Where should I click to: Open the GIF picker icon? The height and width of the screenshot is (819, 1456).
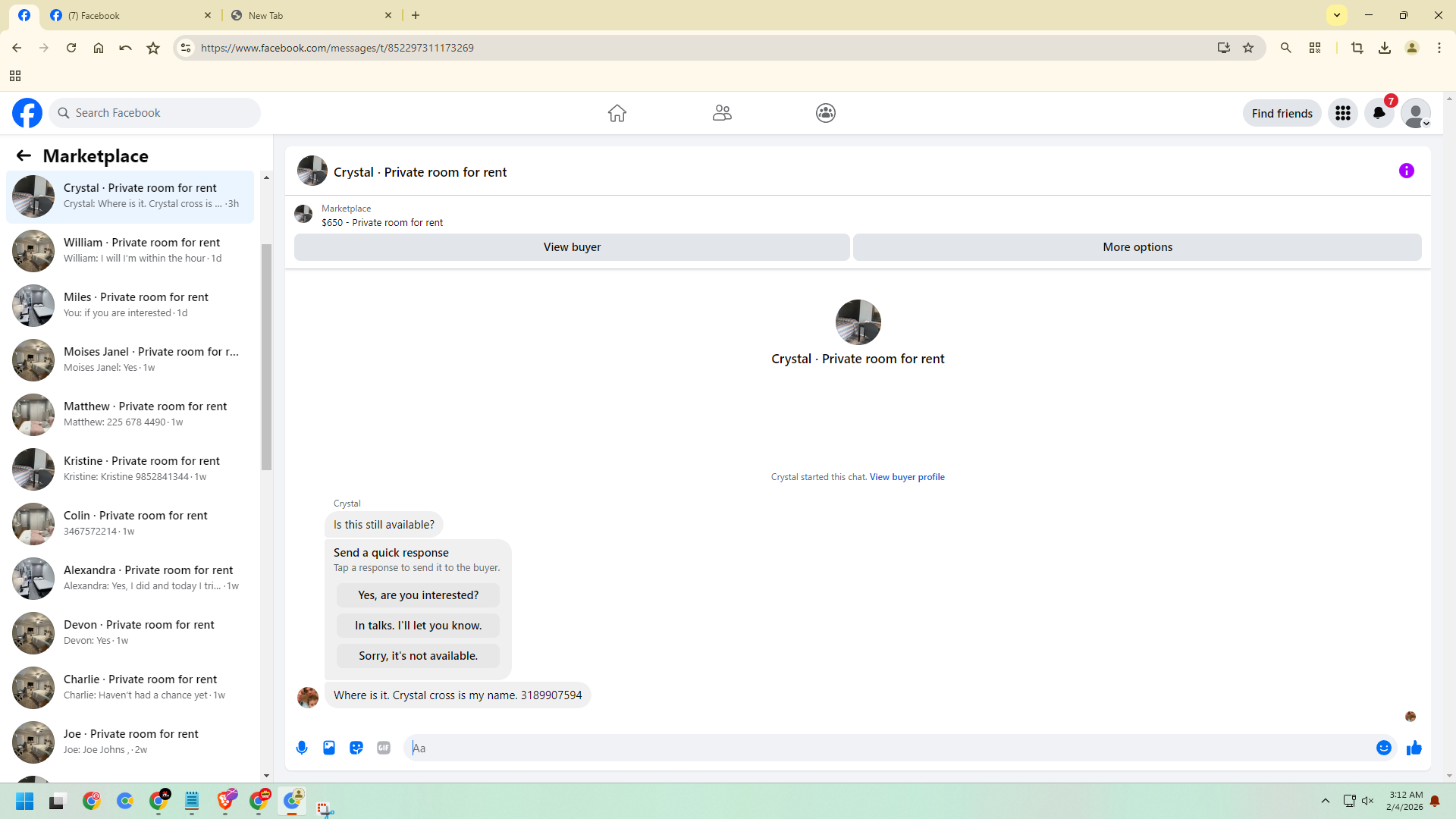384,748
